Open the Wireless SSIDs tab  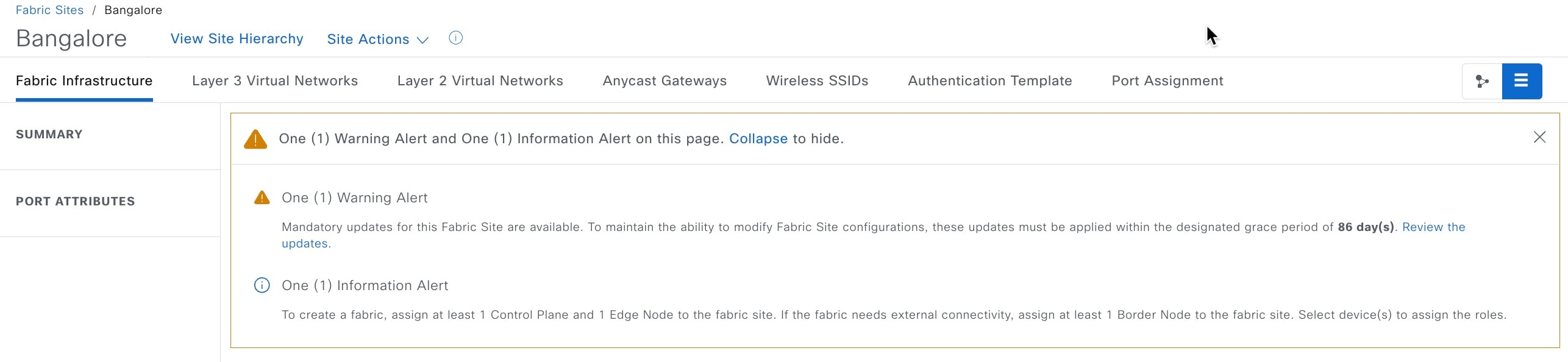817,80
